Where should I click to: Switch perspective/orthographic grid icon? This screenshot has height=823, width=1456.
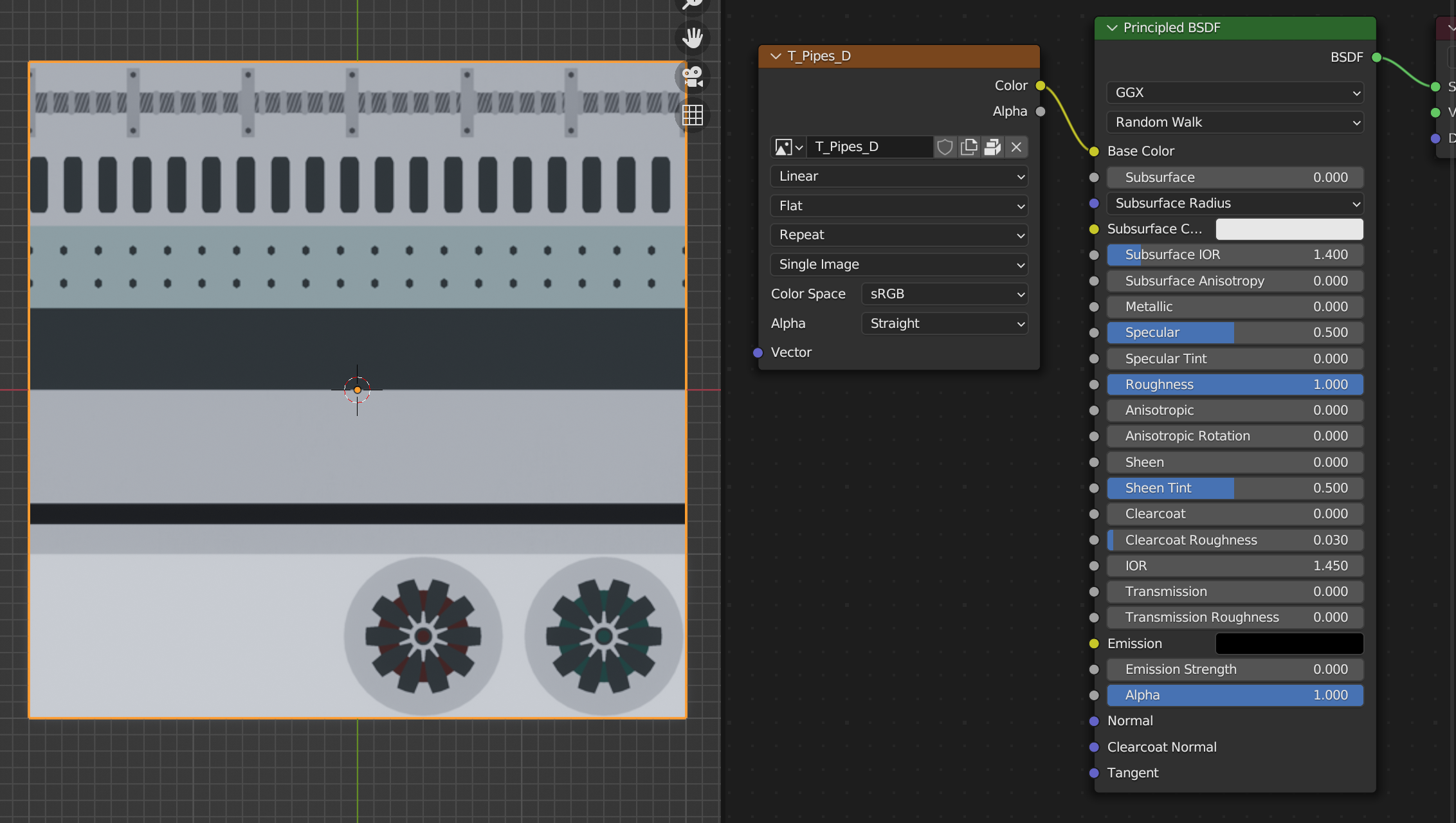[692, 115]
